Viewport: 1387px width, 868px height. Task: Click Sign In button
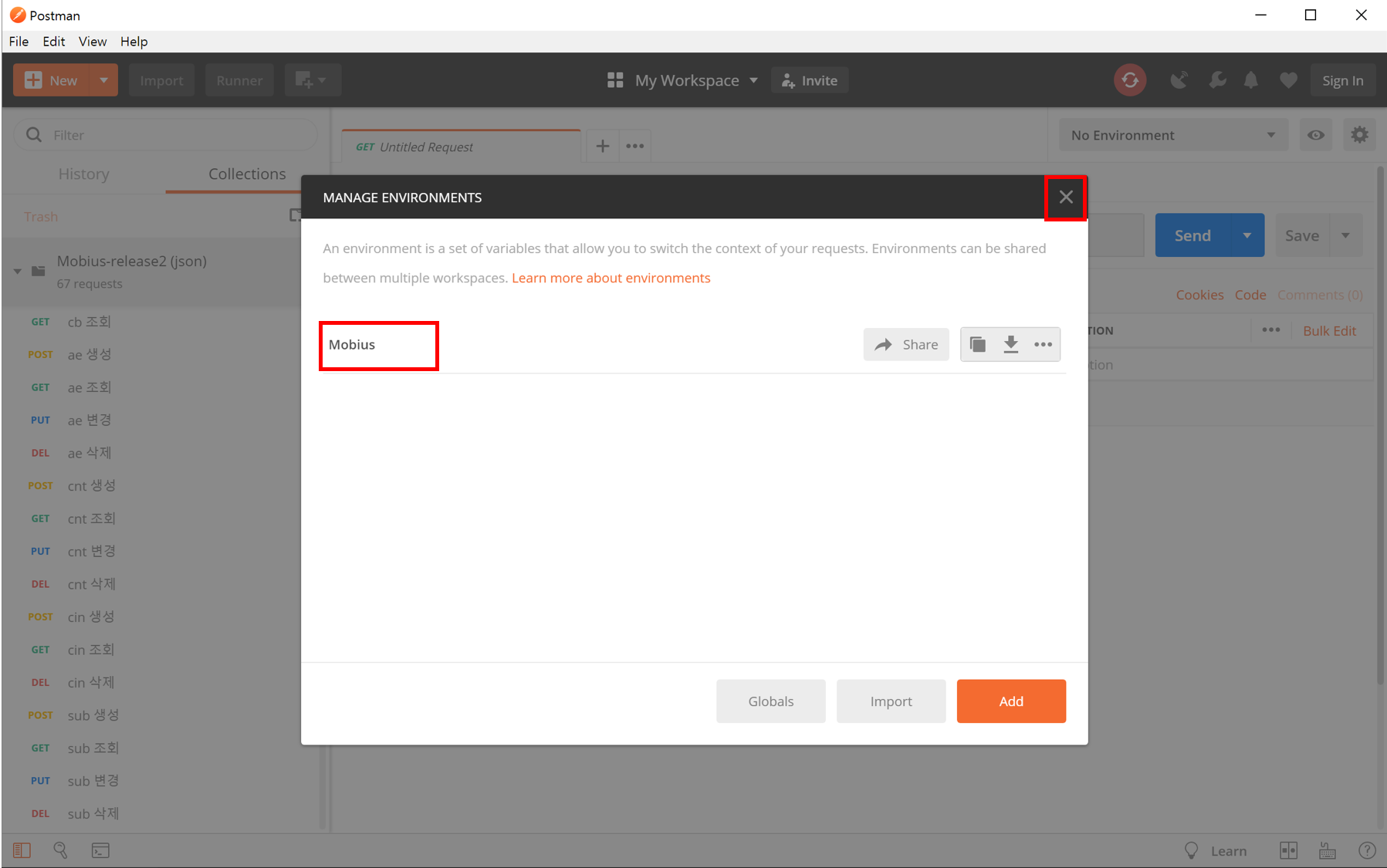pos(1342,80)
